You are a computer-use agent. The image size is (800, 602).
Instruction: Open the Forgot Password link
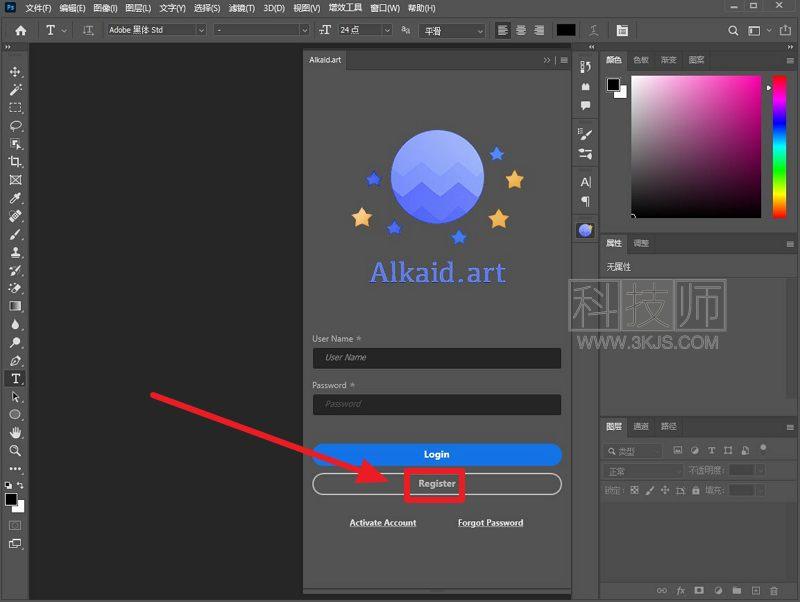490,522
